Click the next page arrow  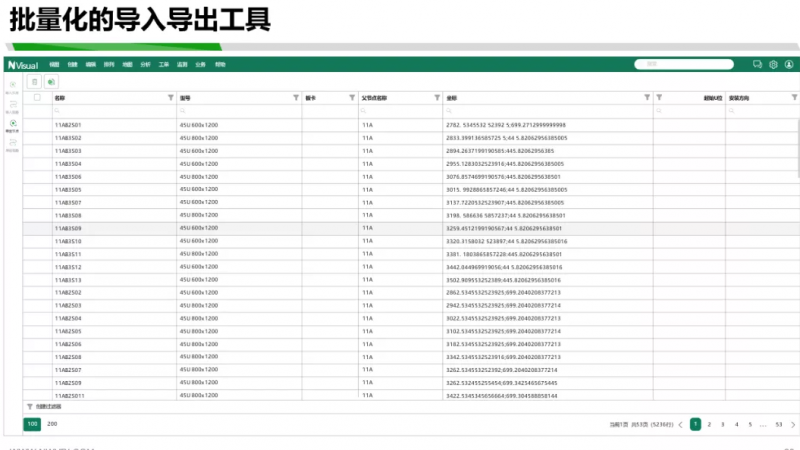[x=793, y=424]
